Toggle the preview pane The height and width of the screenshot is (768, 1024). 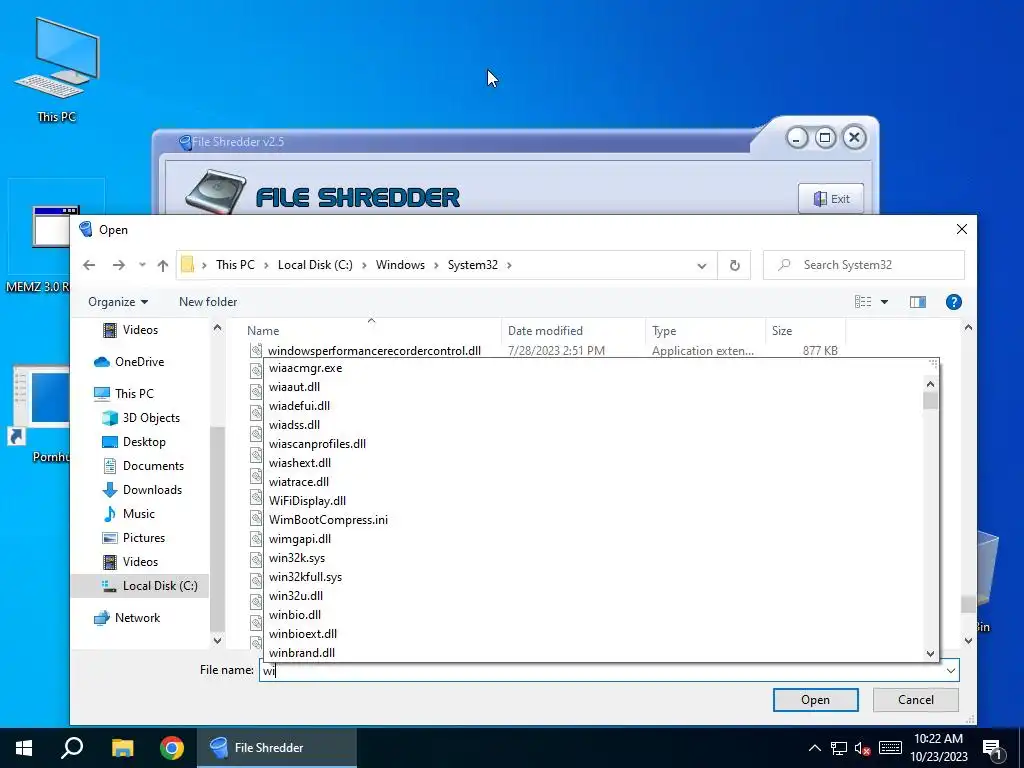point(918,302)
